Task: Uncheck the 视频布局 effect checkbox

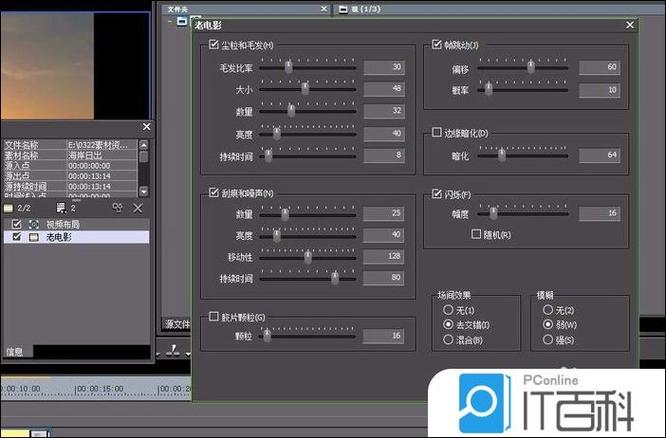Action: pos(17,224)
